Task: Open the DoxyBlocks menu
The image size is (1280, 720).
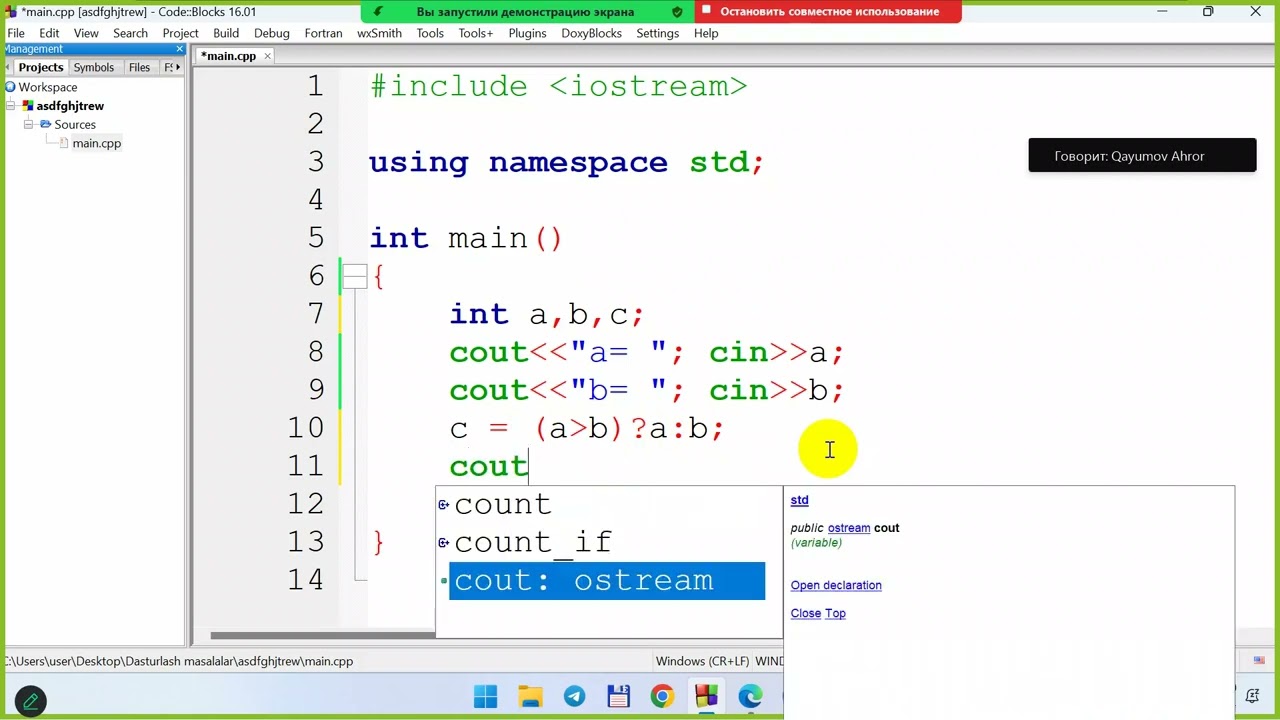Action: click(591, 33)
